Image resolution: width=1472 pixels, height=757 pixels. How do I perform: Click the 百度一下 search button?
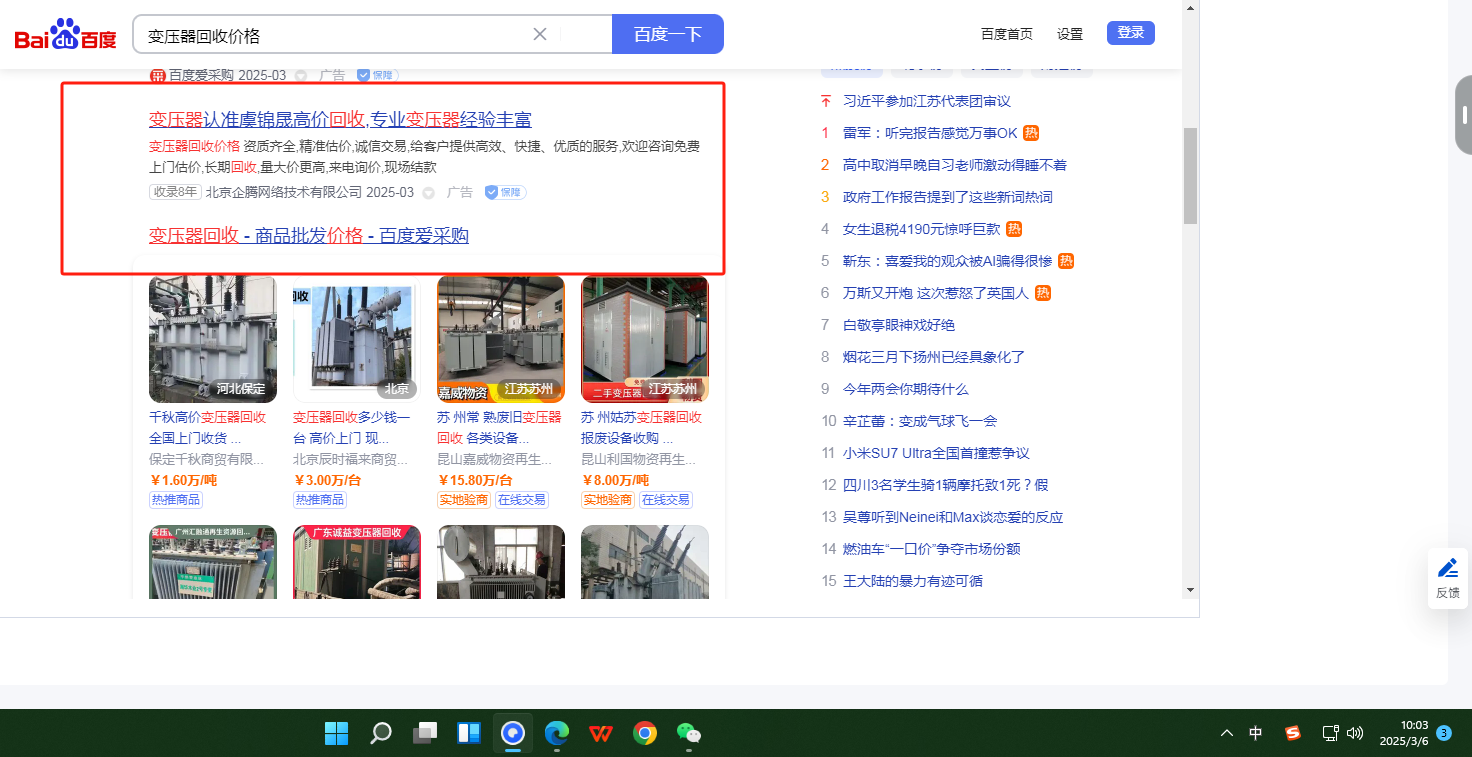668,34
